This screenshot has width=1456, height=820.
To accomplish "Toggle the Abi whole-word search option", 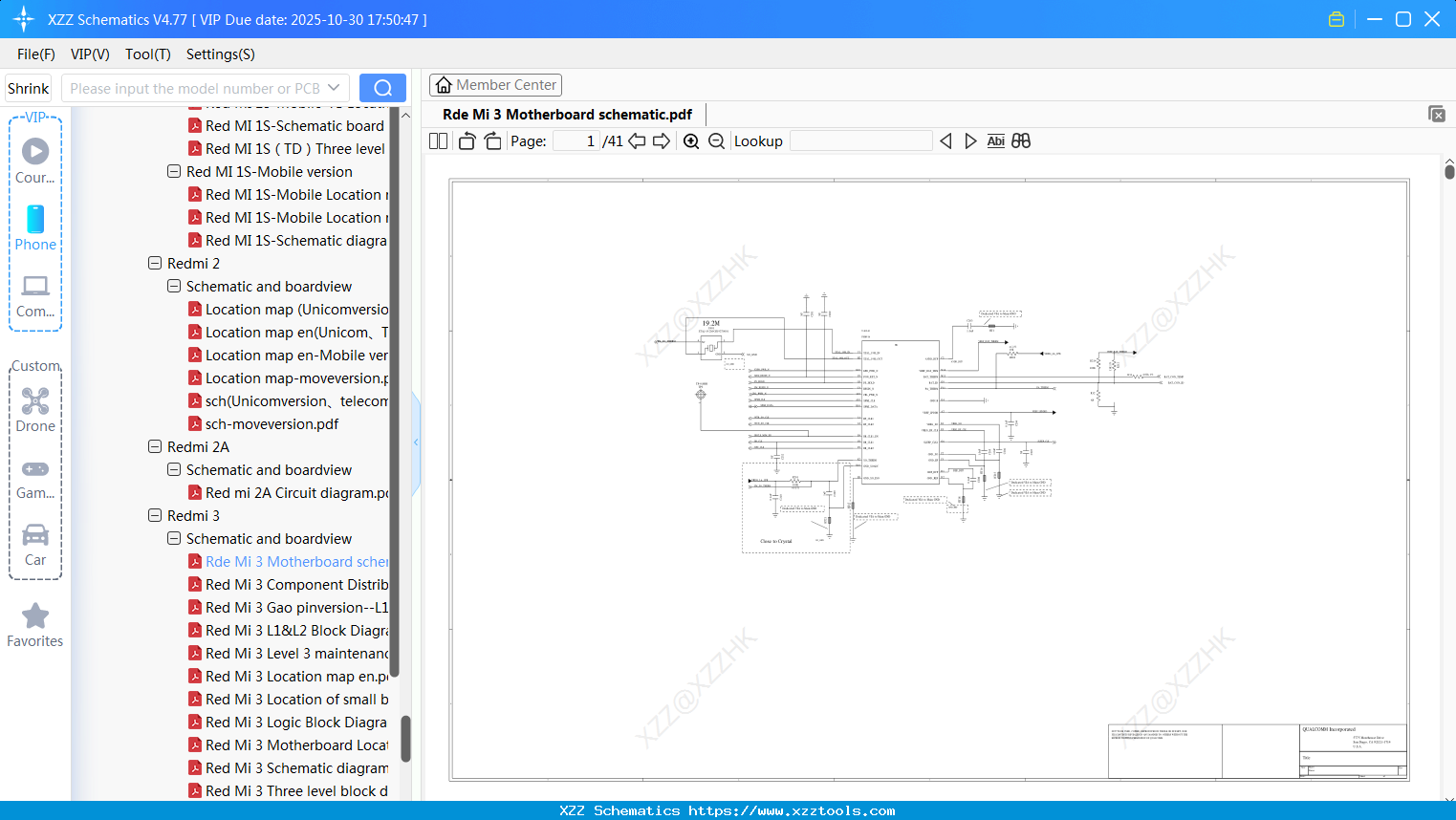I will coord(995,140).
